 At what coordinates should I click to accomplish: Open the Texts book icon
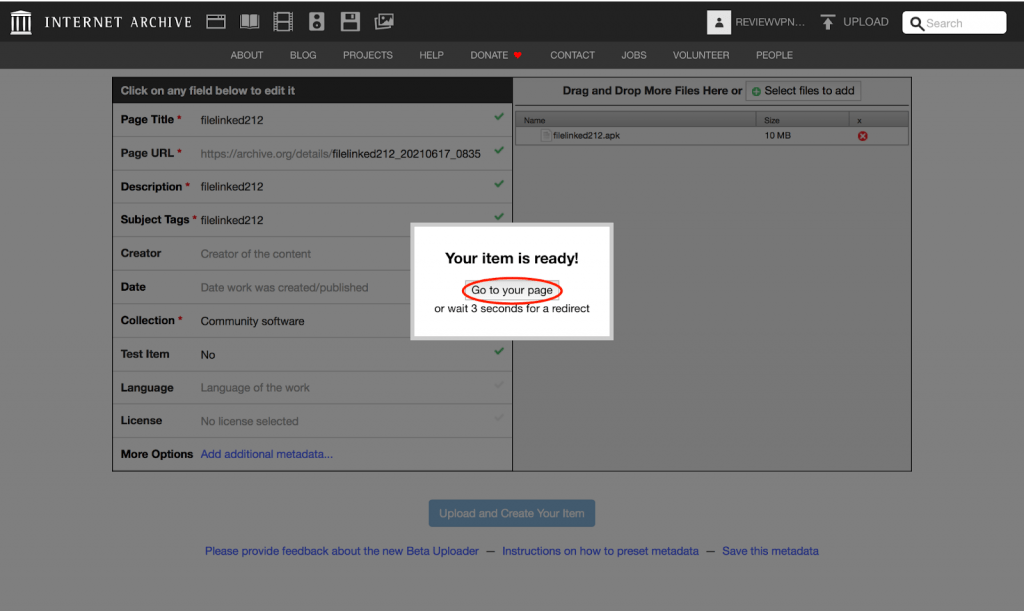tap(249, 22)
